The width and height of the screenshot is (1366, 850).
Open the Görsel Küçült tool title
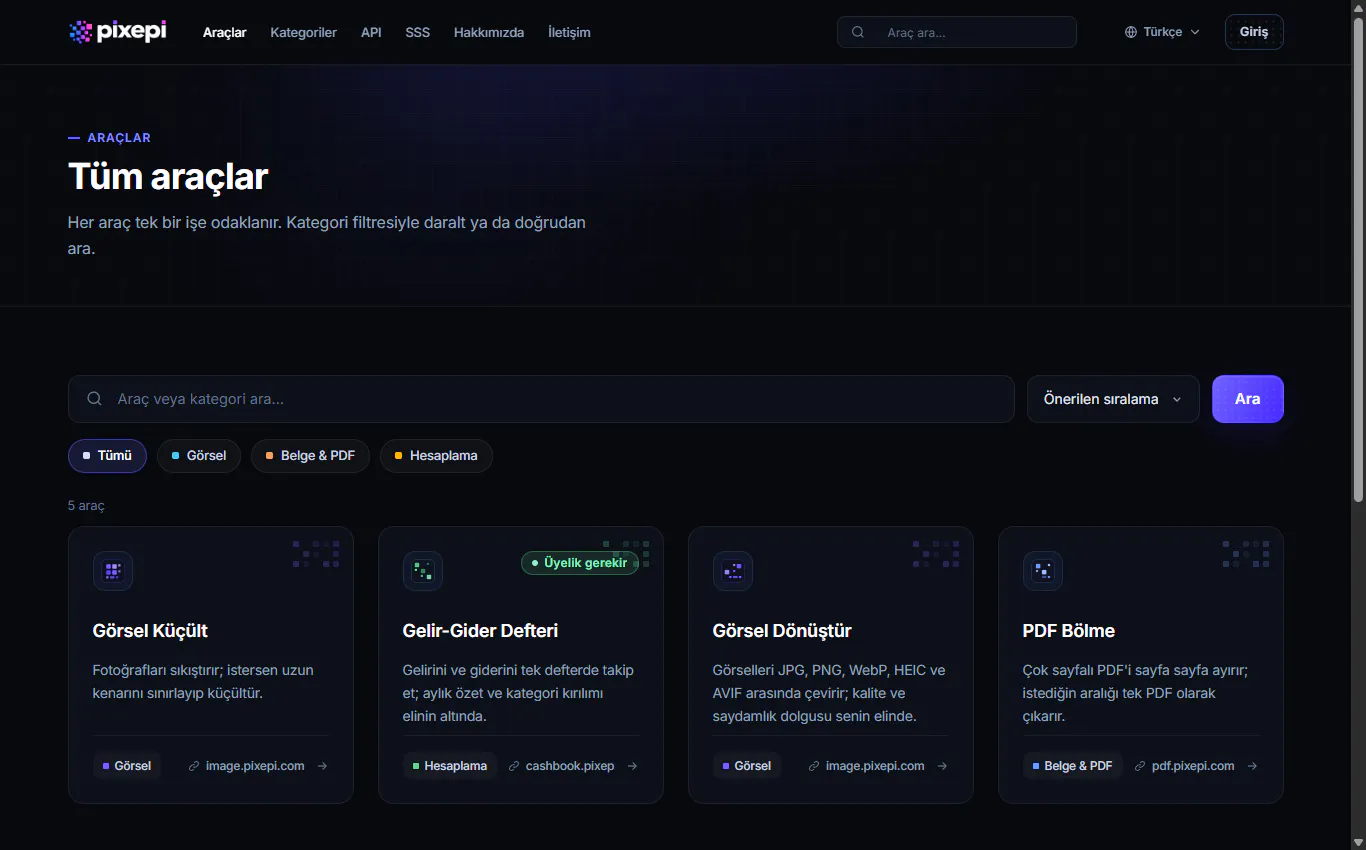[150, 631]
